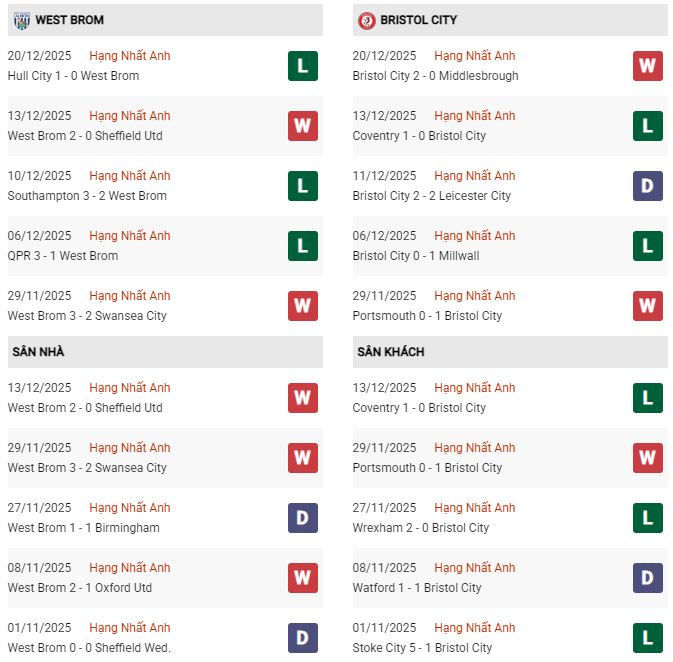Click the L badge for Hull City match
673x662 pixels.
pyautogui.click(x=303, y=66)
